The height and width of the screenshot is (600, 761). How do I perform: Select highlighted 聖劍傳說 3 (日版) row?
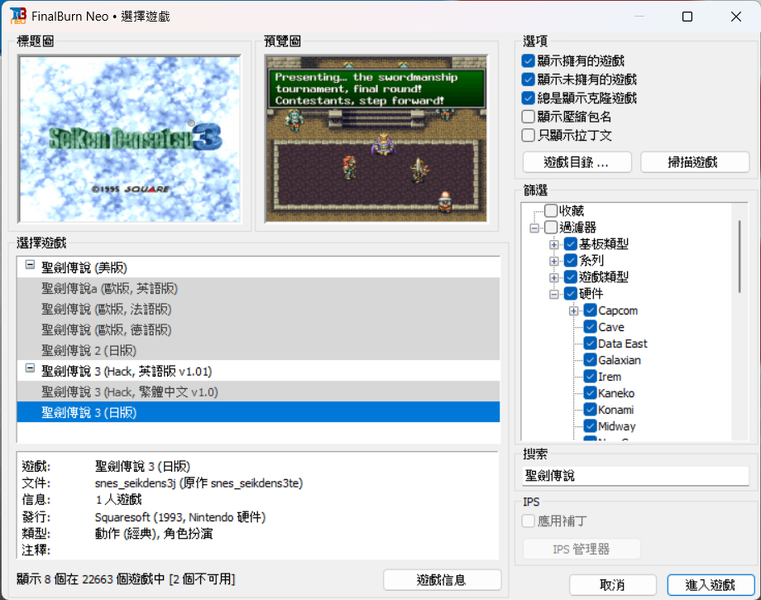(x=258, y=412)
